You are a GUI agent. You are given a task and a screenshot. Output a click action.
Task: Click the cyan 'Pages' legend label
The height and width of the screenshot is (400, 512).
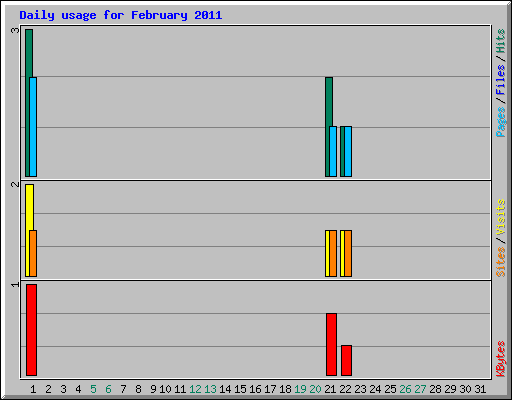[x=501, y=122]
